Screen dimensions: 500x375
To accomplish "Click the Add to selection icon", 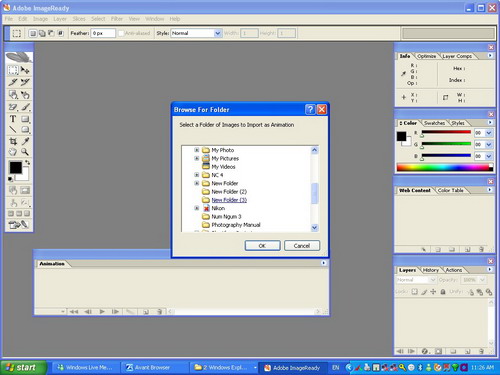I will pyautogui.click(x=42, y=33).
